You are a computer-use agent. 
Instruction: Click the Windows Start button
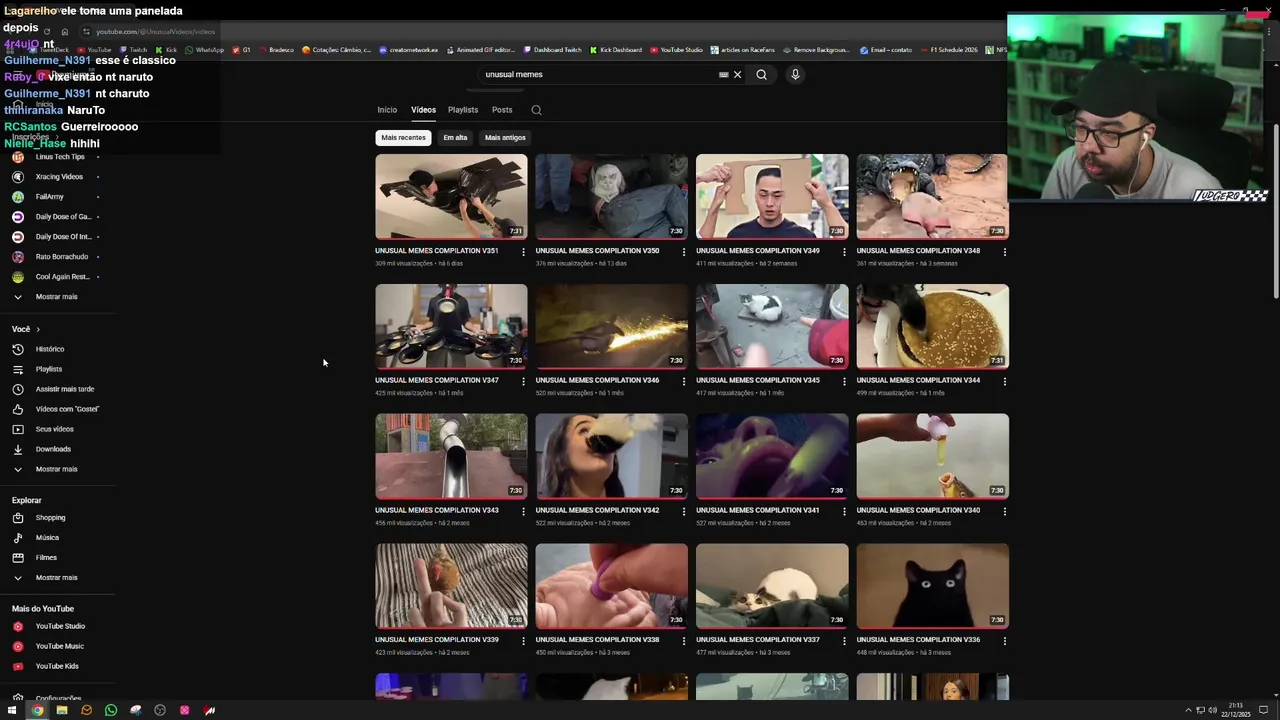point(12,710)
